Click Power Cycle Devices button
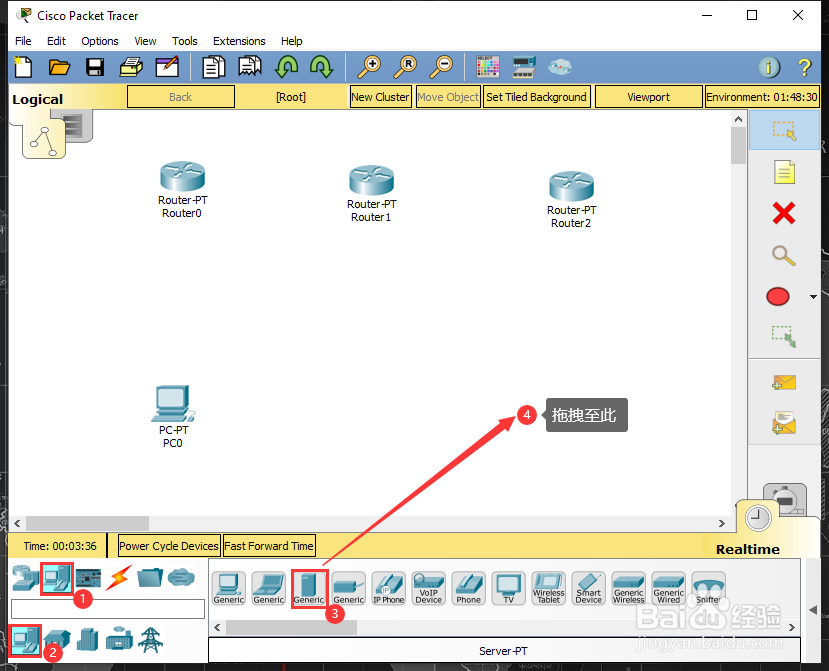This screenshot has width=829, height=671. (169, 546)
